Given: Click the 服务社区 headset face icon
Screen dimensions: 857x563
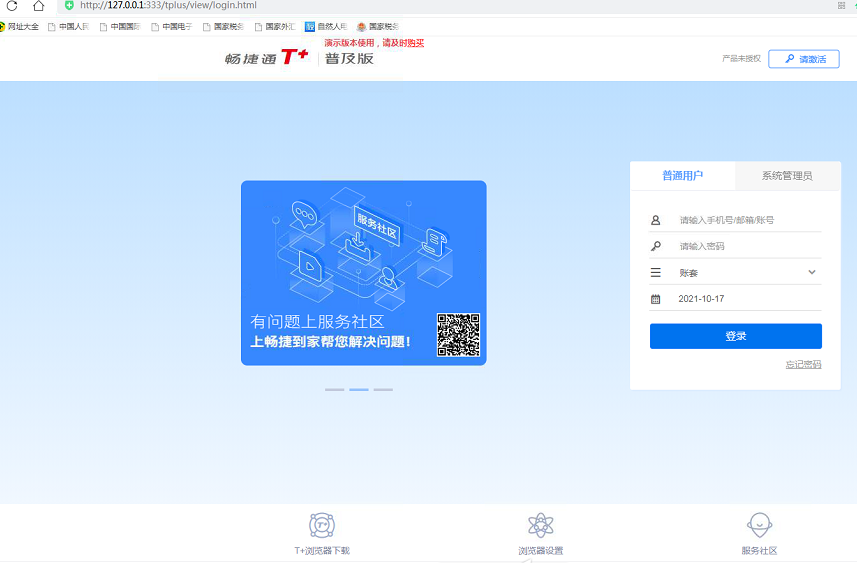Looking at the screenshot, I should [759, 525].
